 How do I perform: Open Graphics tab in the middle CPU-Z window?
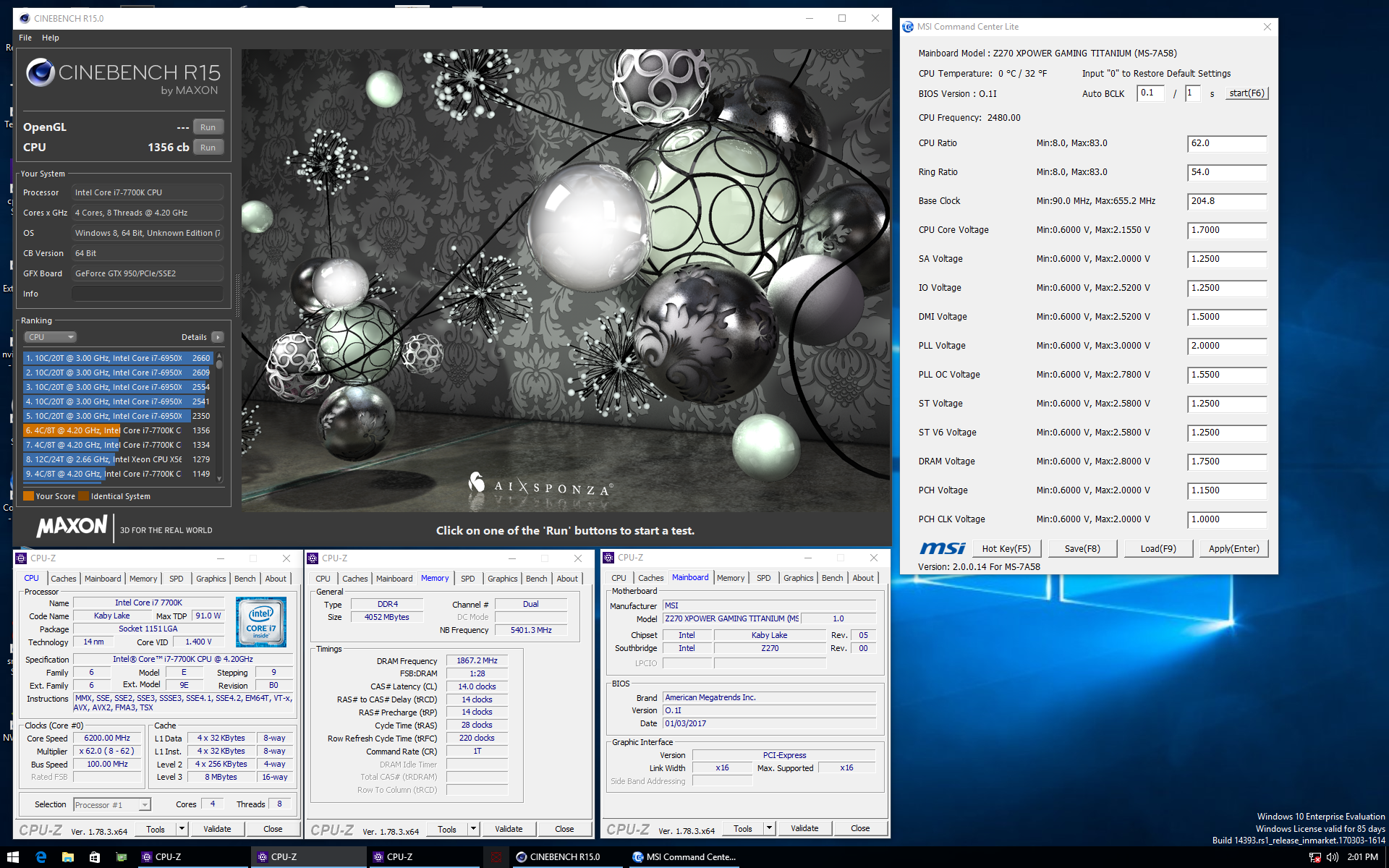click(503, 579)
